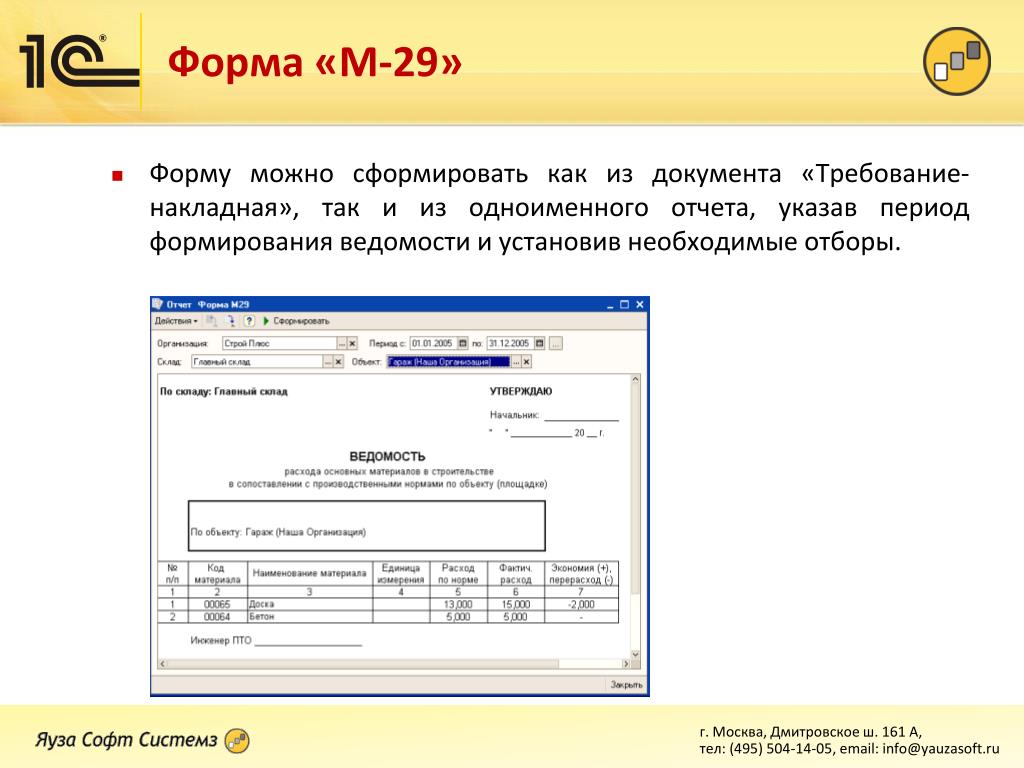Click the Объект field Гараж (Наша Организация)
Viewport: 1024px width, 768px height.
pos(448,362)
